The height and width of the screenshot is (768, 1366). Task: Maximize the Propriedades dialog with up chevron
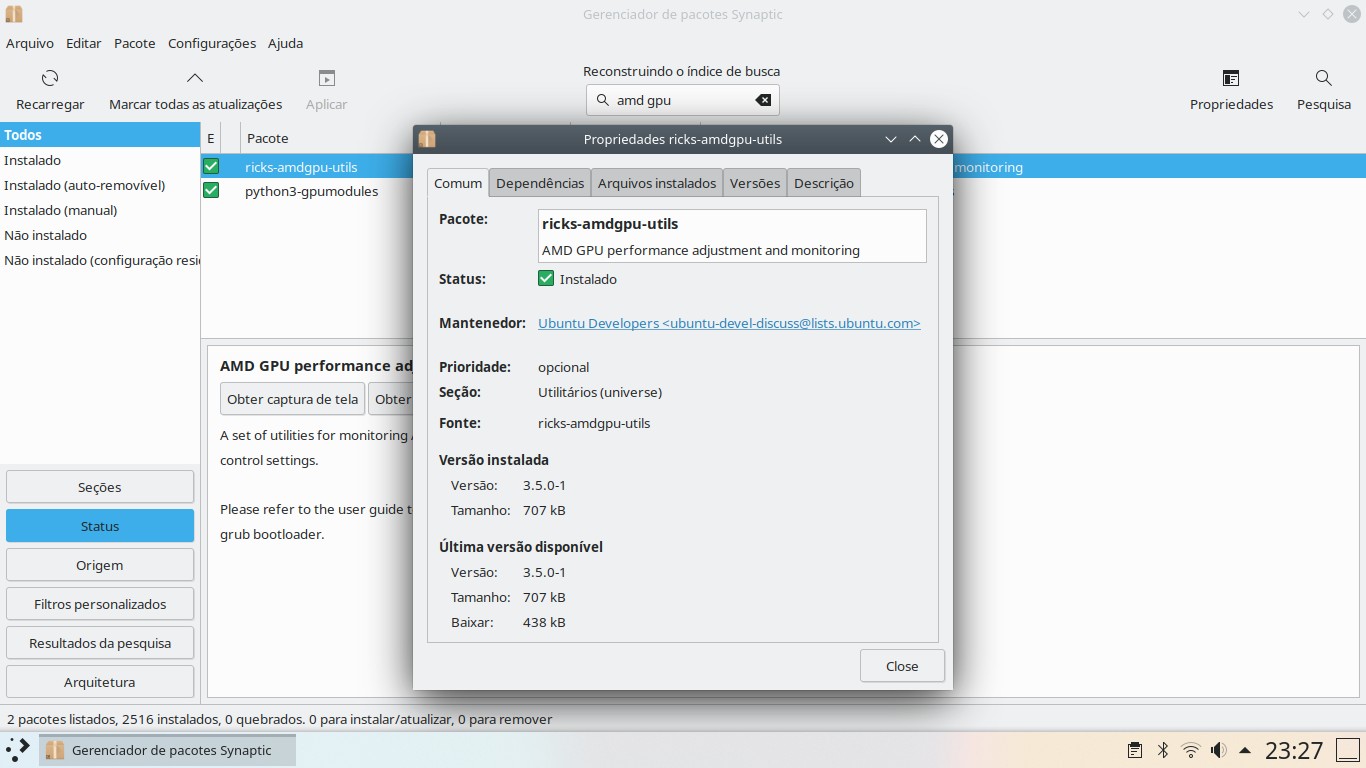[914, 139]
